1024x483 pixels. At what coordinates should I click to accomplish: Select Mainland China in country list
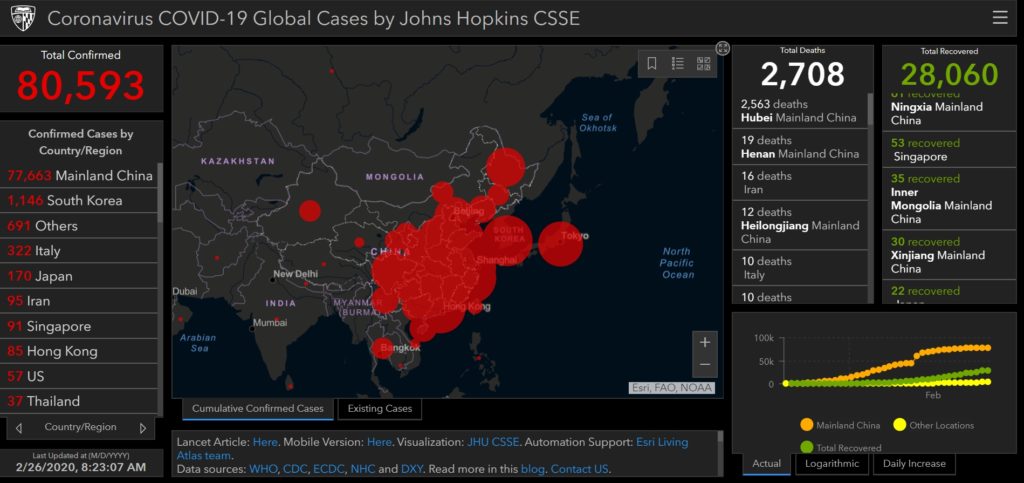80,176
